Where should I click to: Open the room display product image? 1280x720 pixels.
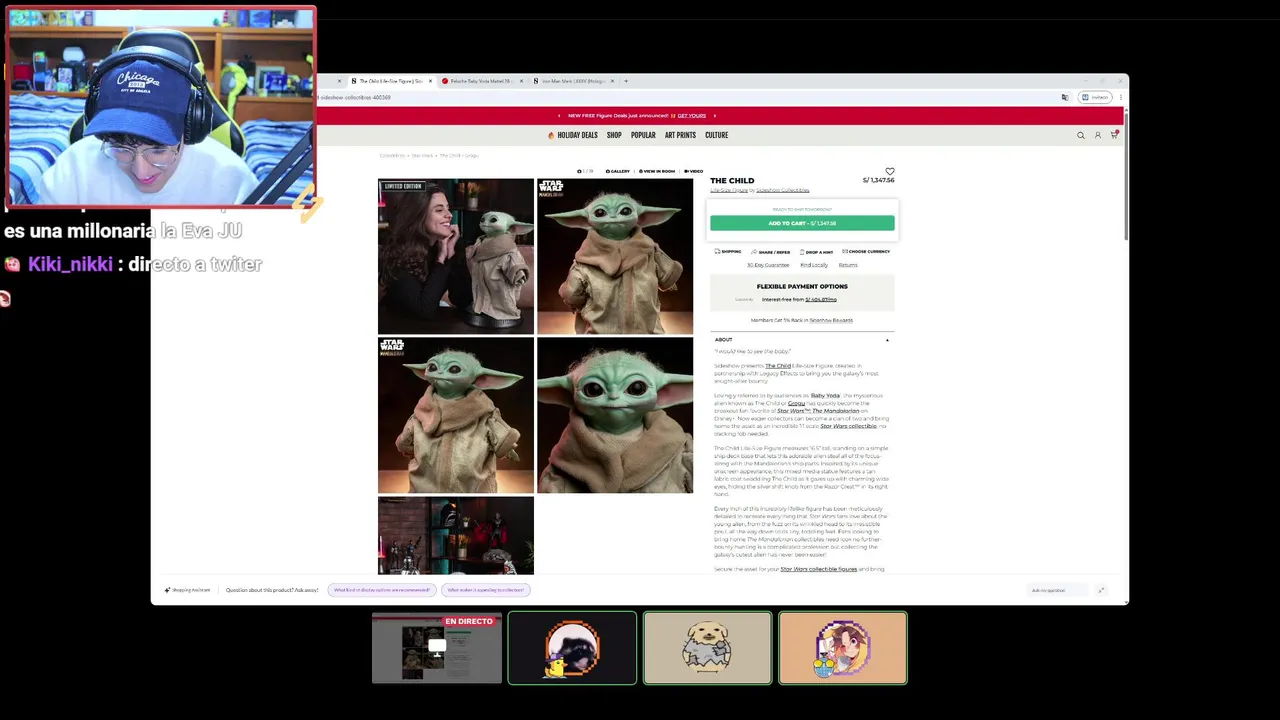point(456,536)
